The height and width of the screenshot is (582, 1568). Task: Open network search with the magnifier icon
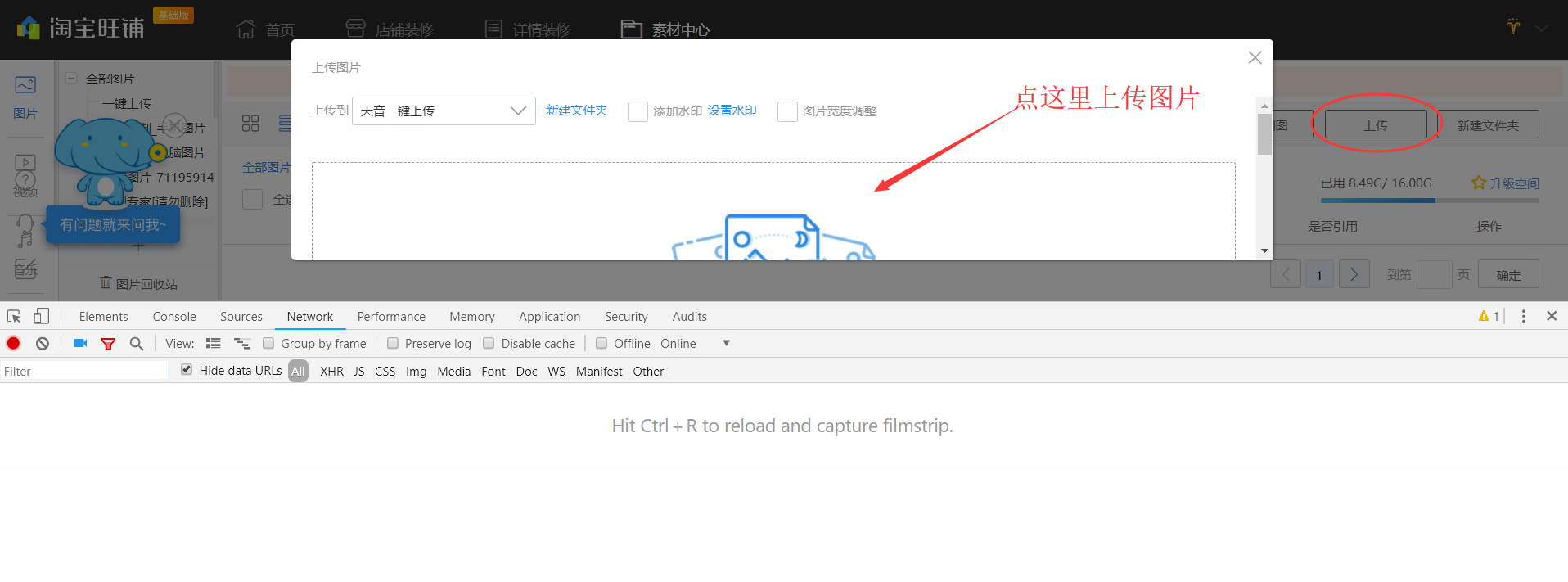(137, 344)
